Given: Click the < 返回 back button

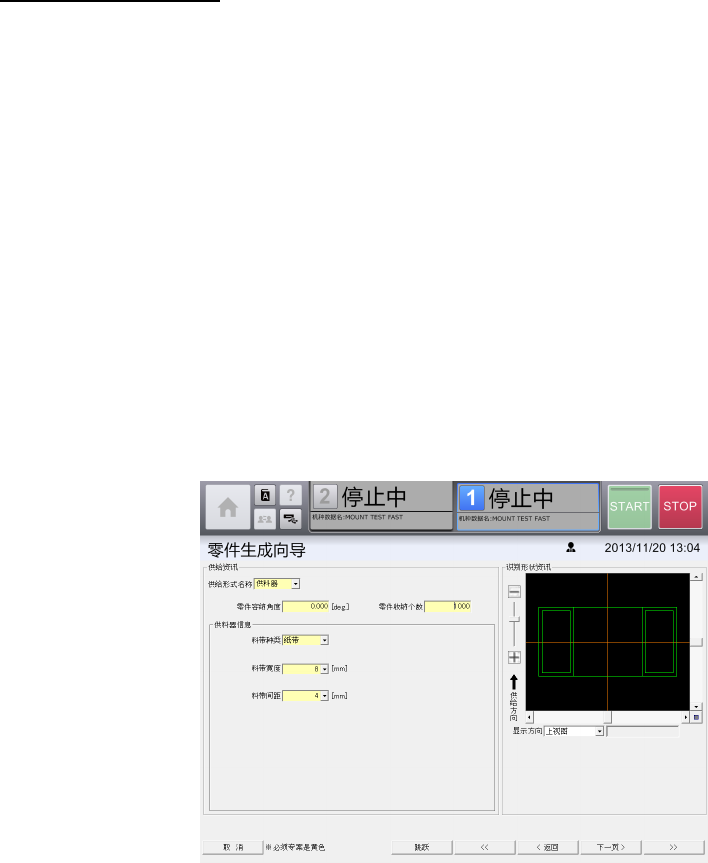Looking at the screenshot, I should [548, 847].
